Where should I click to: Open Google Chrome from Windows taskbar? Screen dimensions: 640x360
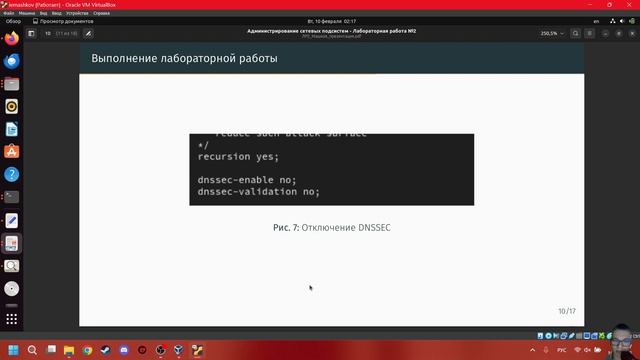87,350
